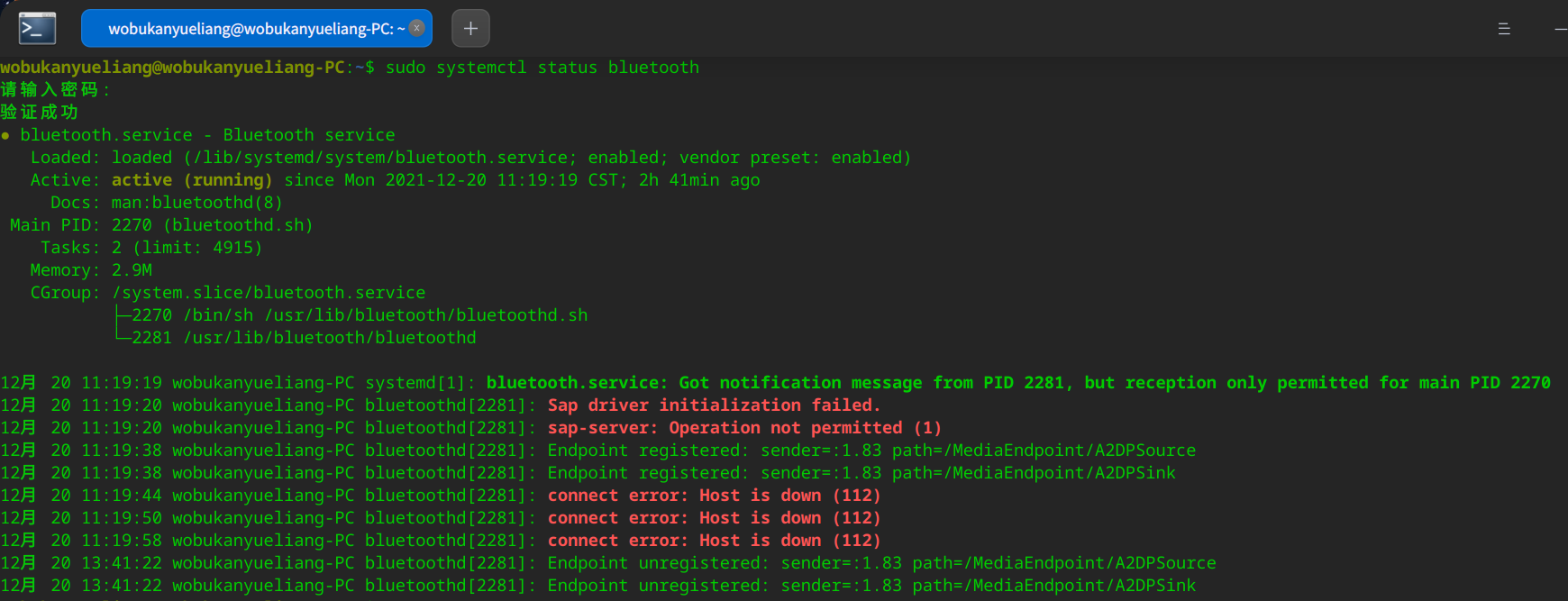
Task: Click the Sap driver initialization failed message
Action: (713, 405)
